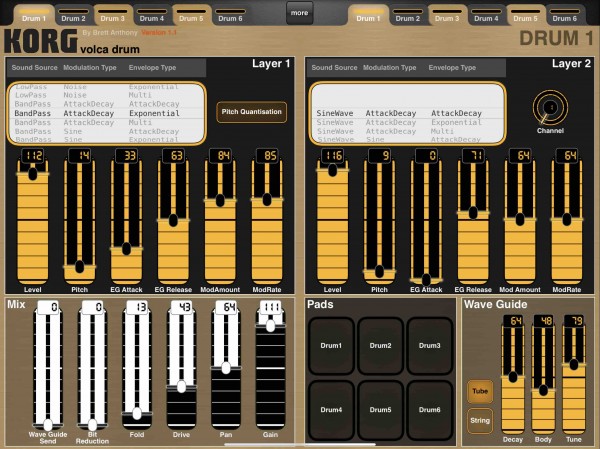Click the Layer 1 ModRate slider handle

coord(267,199)
